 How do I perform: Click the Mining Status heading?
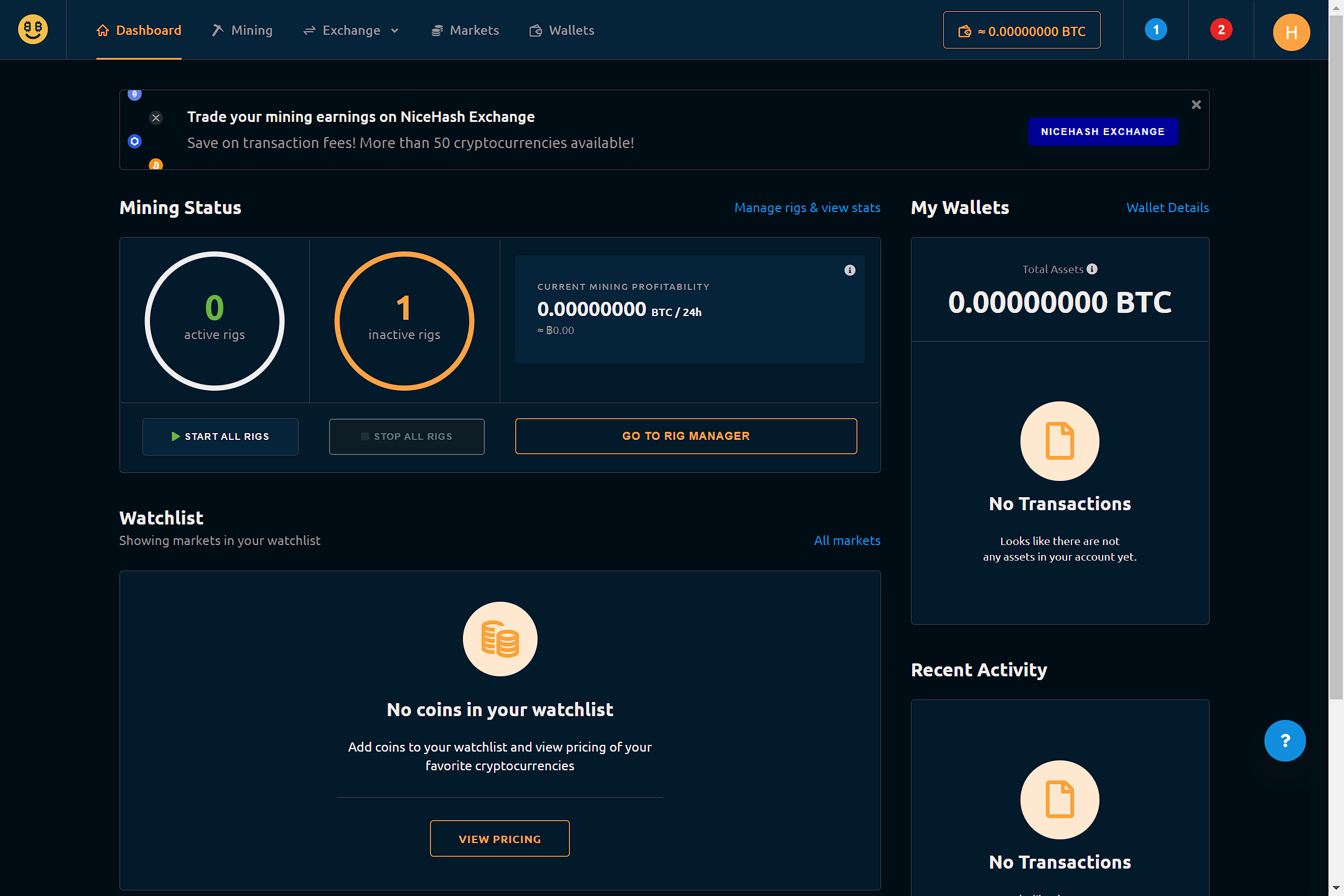click(x=180, y=208)
